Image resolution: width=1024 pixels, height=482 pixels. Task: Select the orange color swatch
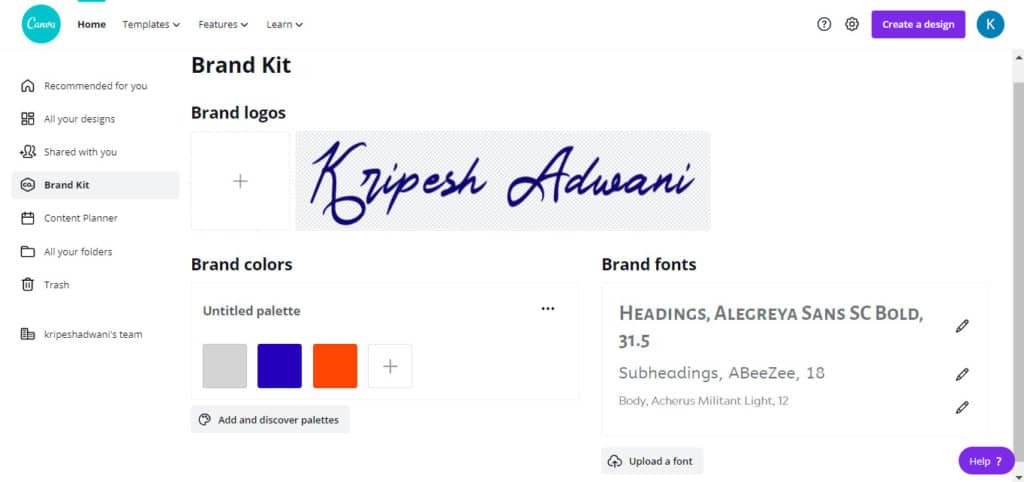coord(335,366)
